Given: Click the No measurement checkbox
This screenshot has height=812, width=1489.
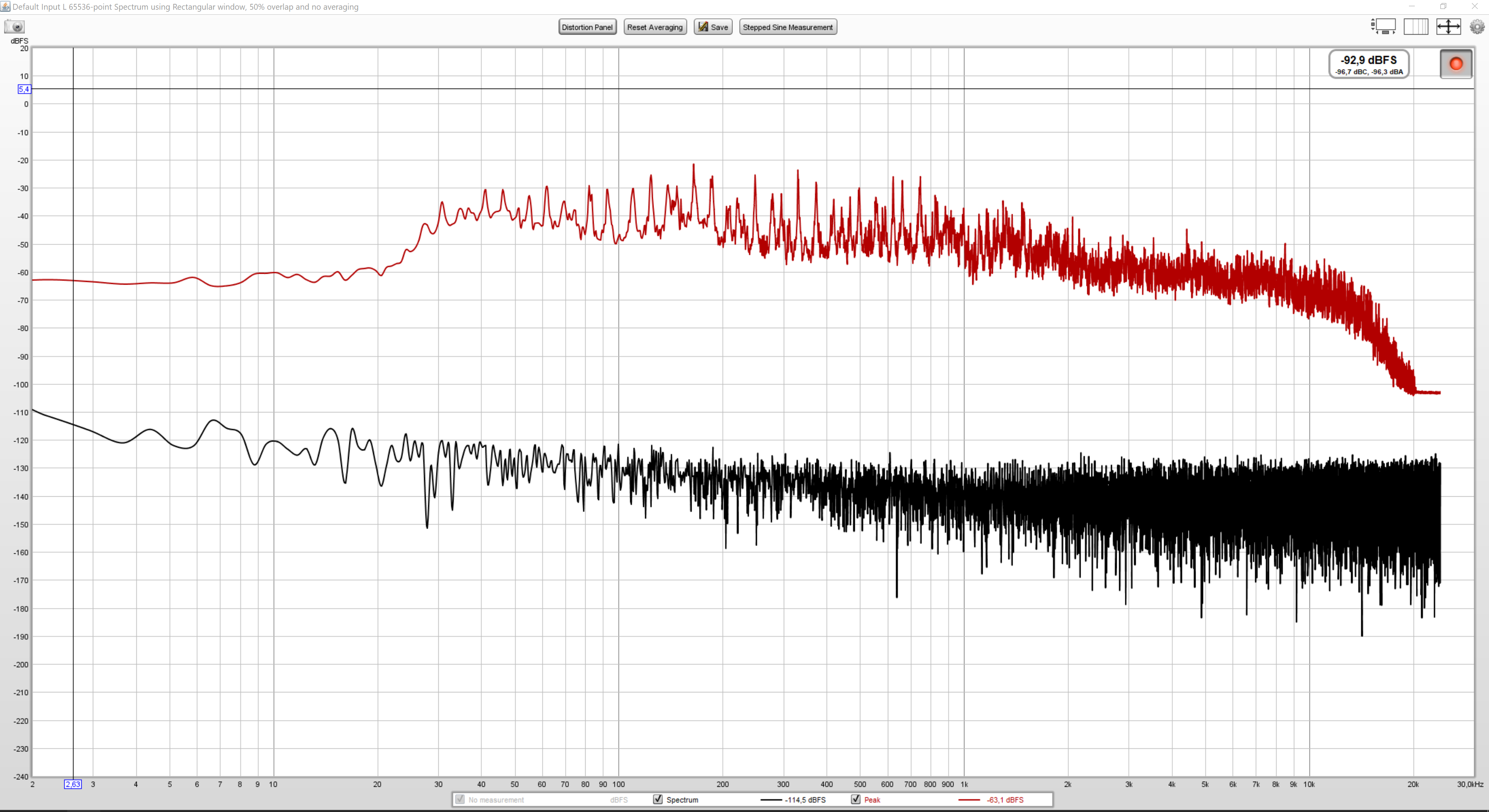Looking at the screenshot, I should 460,799.
